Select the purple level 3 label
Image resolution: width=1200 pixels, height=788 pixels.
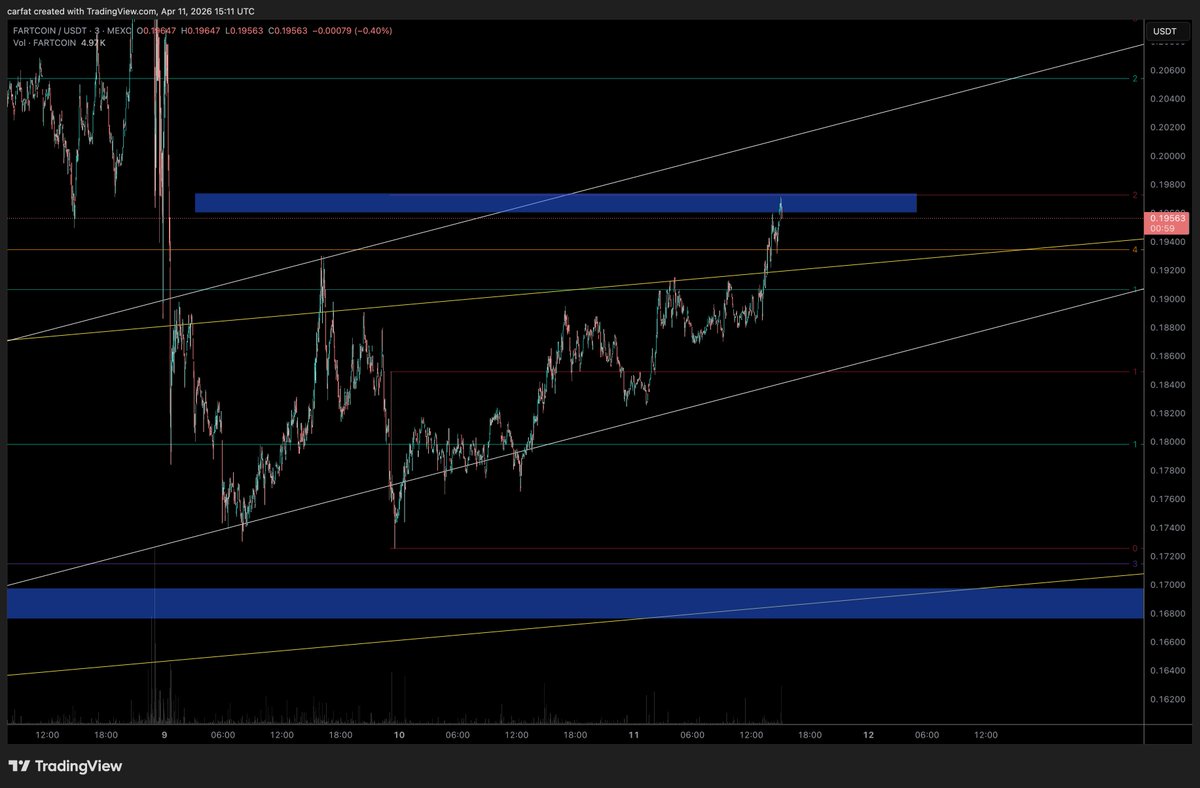[x=1134, y=564]
